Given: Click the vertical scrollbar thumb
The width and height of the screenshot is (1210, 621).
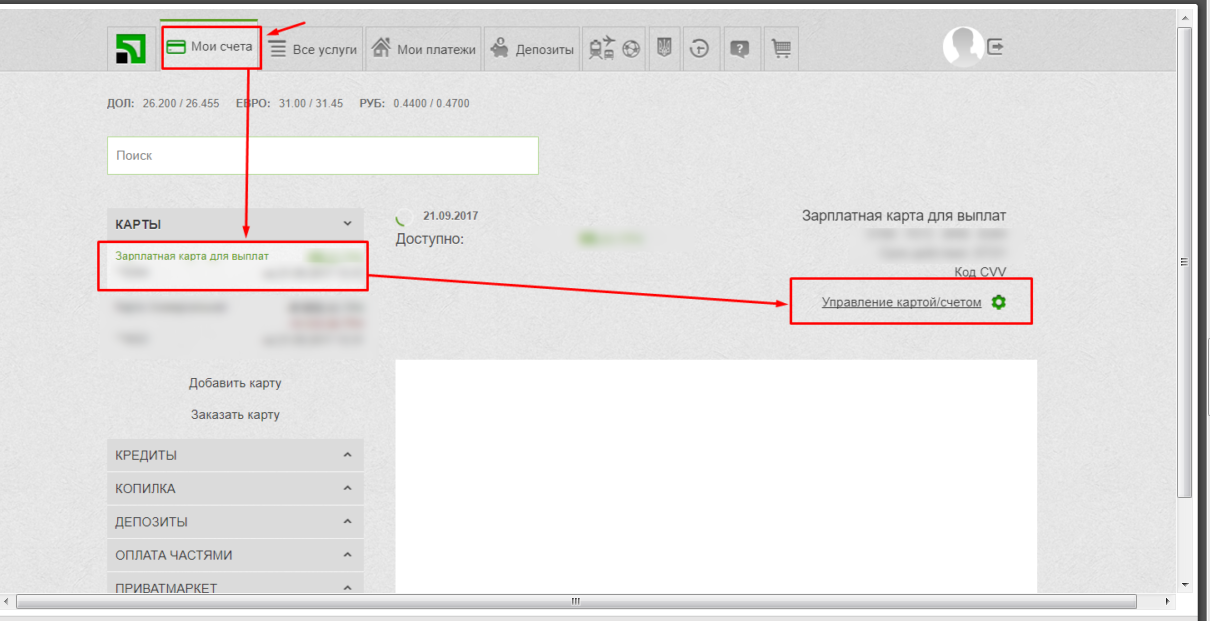Looking at the screenshot, I should pos(1185,262).
